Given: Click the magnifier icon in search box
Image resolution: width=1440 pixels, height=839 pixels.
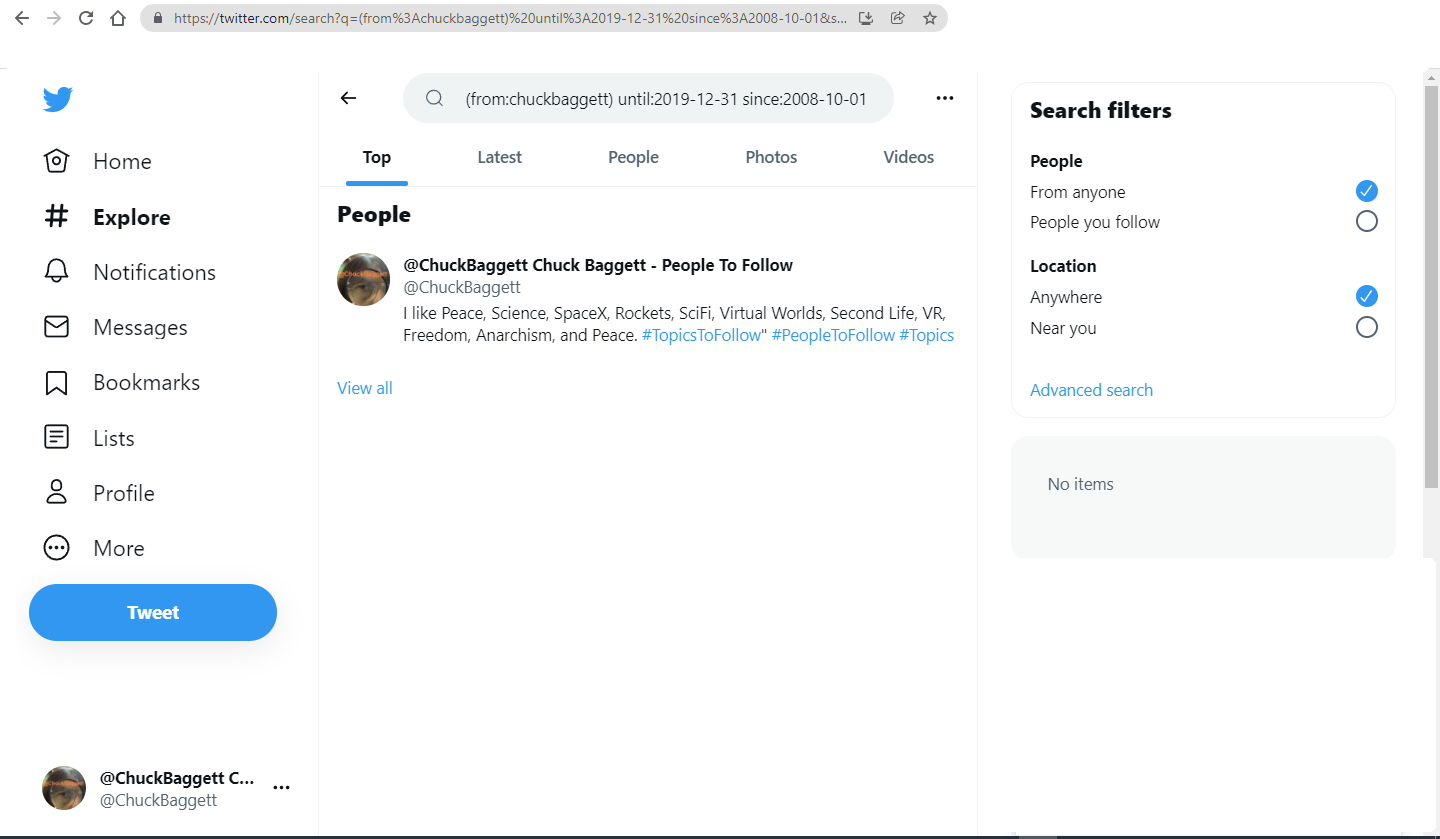Looking at the screenshot, I should tap(434, 98).
